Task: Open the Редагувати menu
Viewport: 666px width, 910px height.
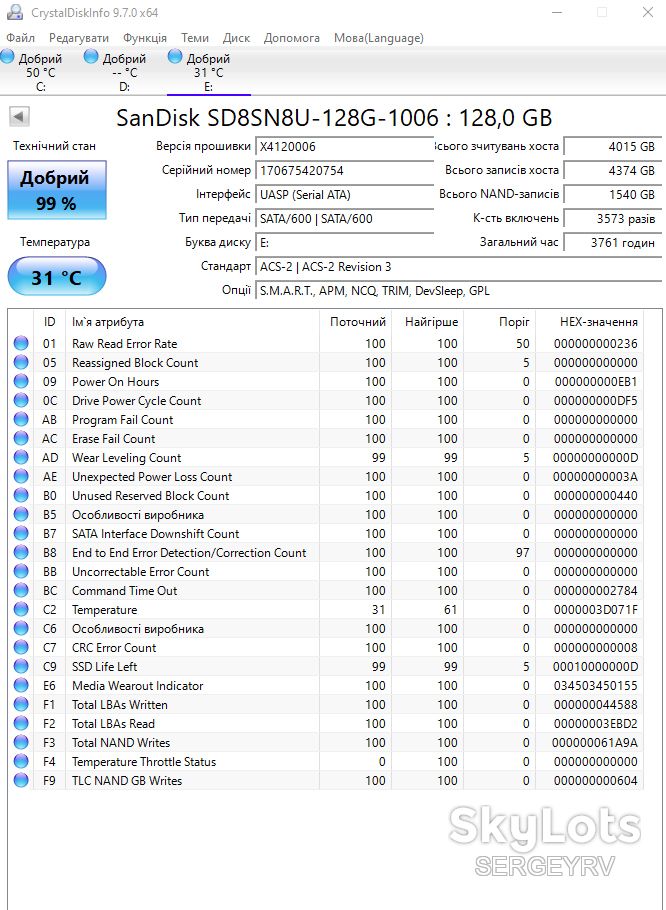Action: pos(79,38)
